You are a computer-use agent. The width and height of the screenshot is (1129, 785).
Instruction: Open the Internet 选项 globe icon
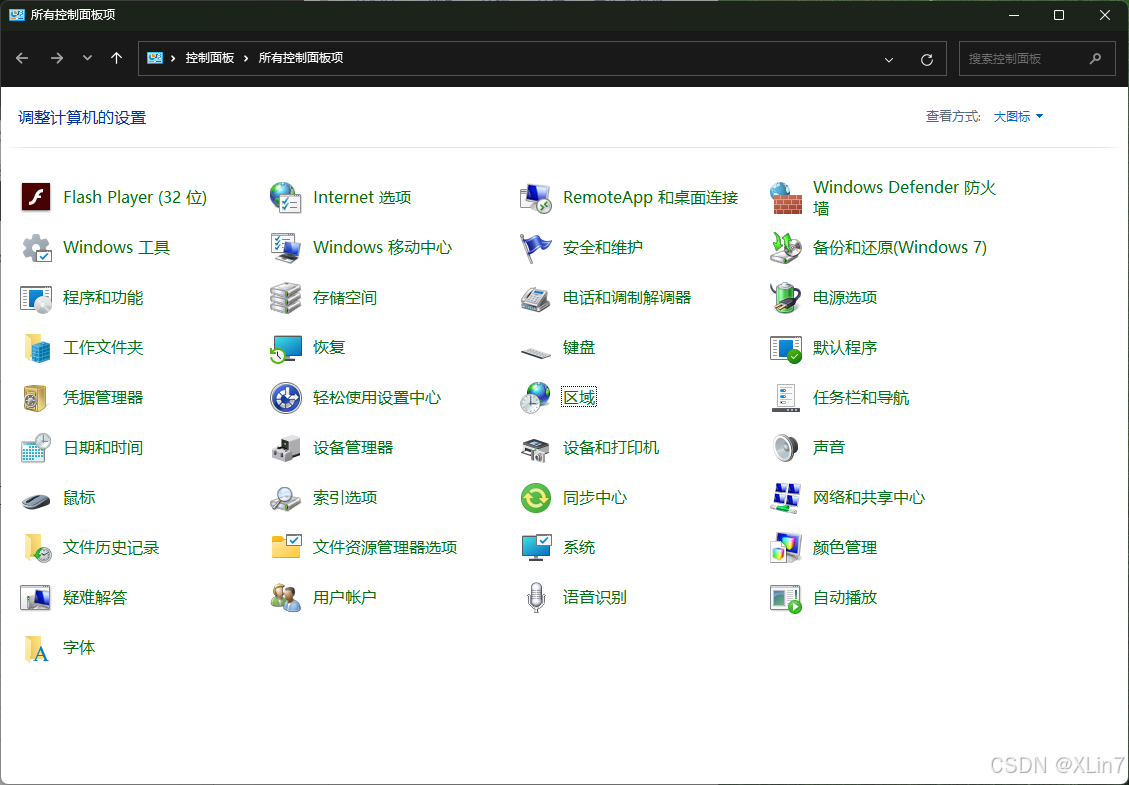tap(286, 197)
